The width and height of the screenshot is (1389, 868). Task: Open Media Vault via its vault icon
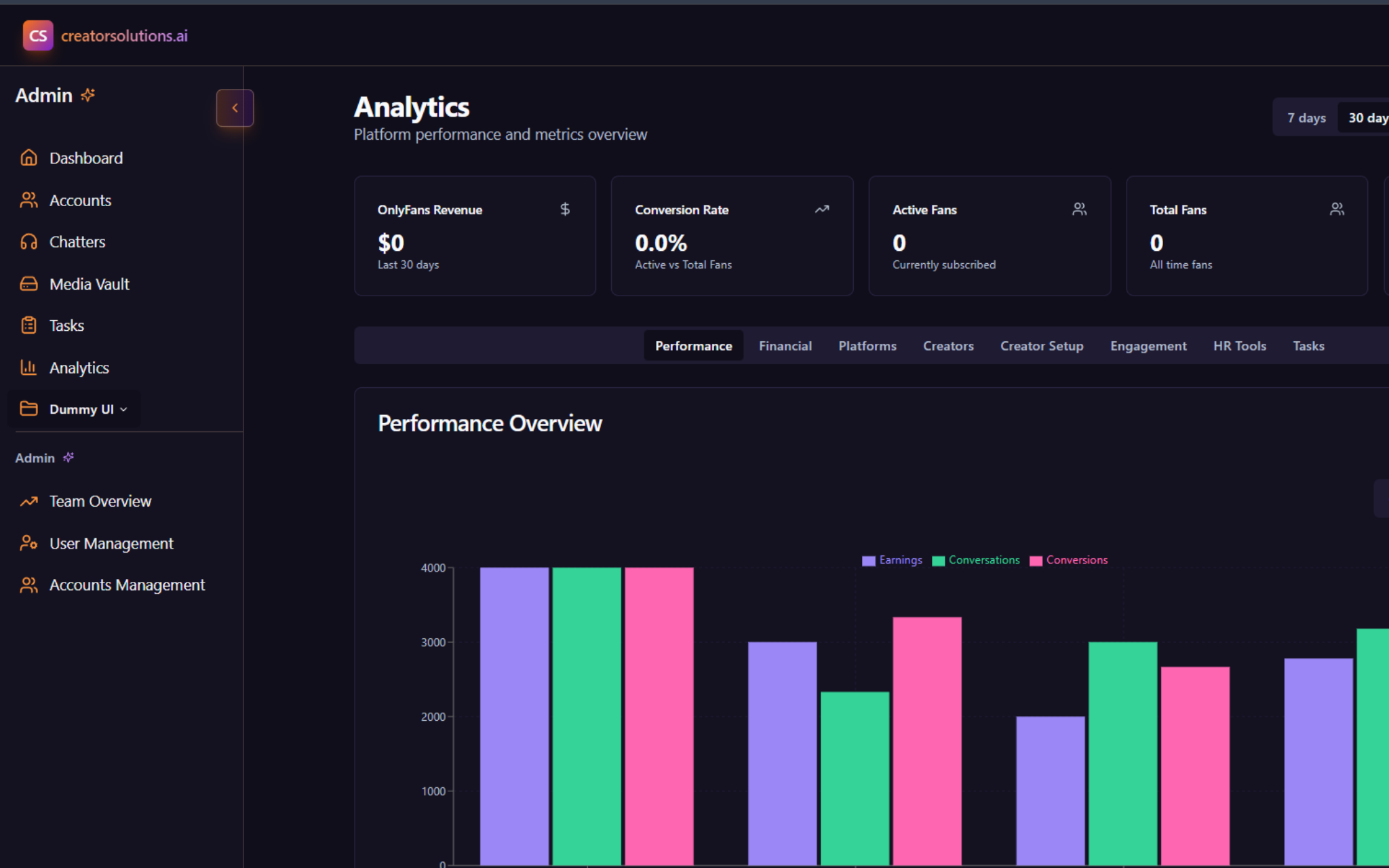(x=28, y=283)
